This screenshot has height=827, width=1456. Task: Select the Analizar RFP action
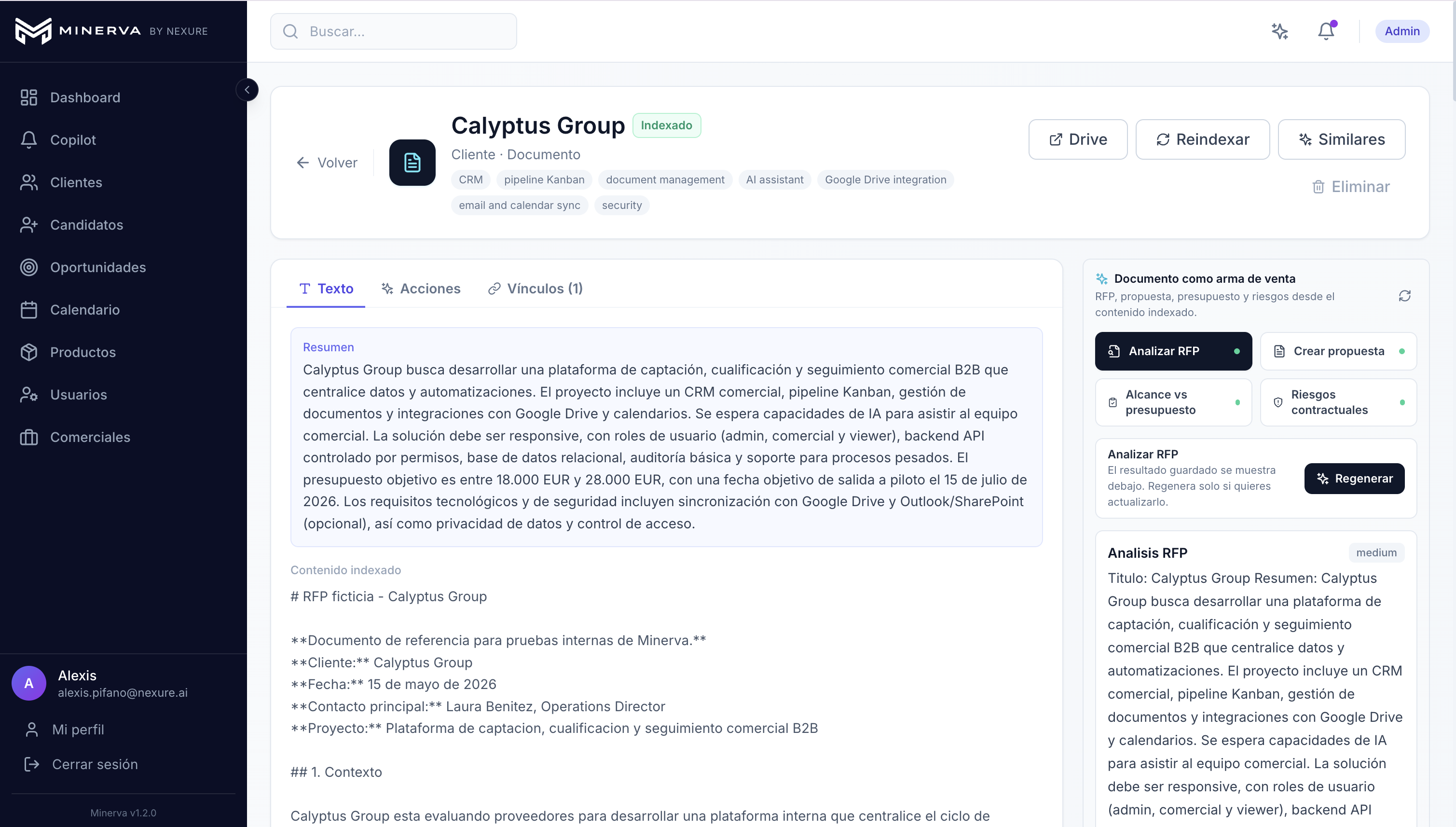pyautogui.click(x=1173, y=352)
